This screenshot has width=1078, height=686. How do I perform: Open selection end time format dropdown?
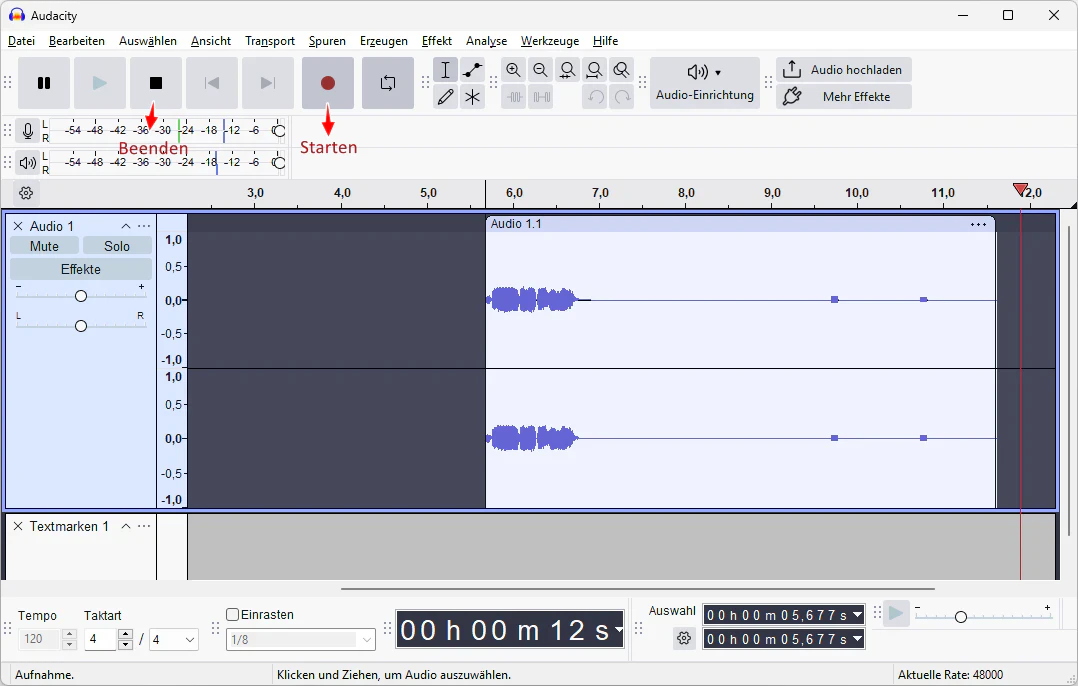point(857,639)
